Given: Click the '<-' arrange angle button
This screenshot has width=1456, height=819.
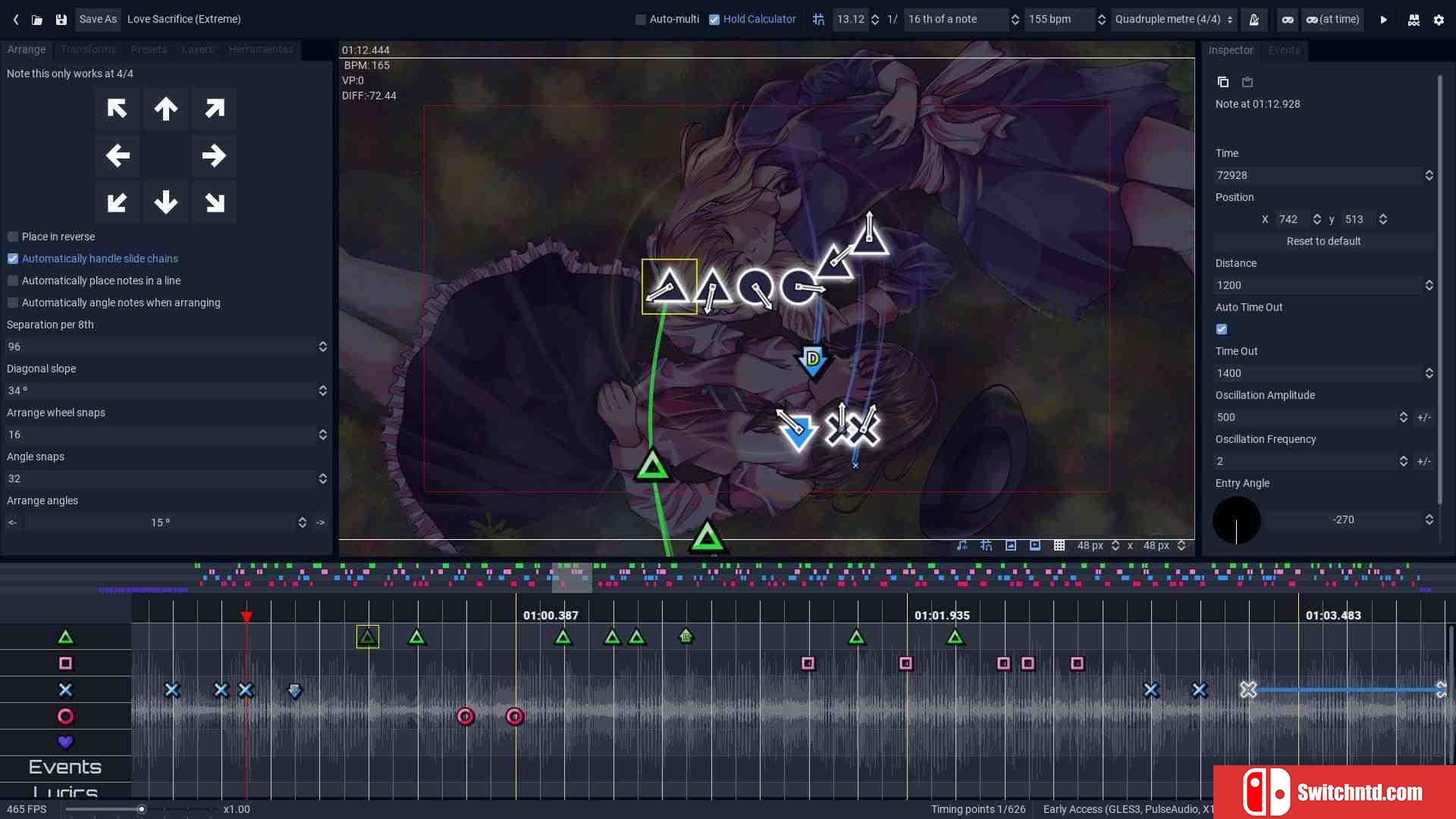Looking at the screenshot, I should coord(13,522).
